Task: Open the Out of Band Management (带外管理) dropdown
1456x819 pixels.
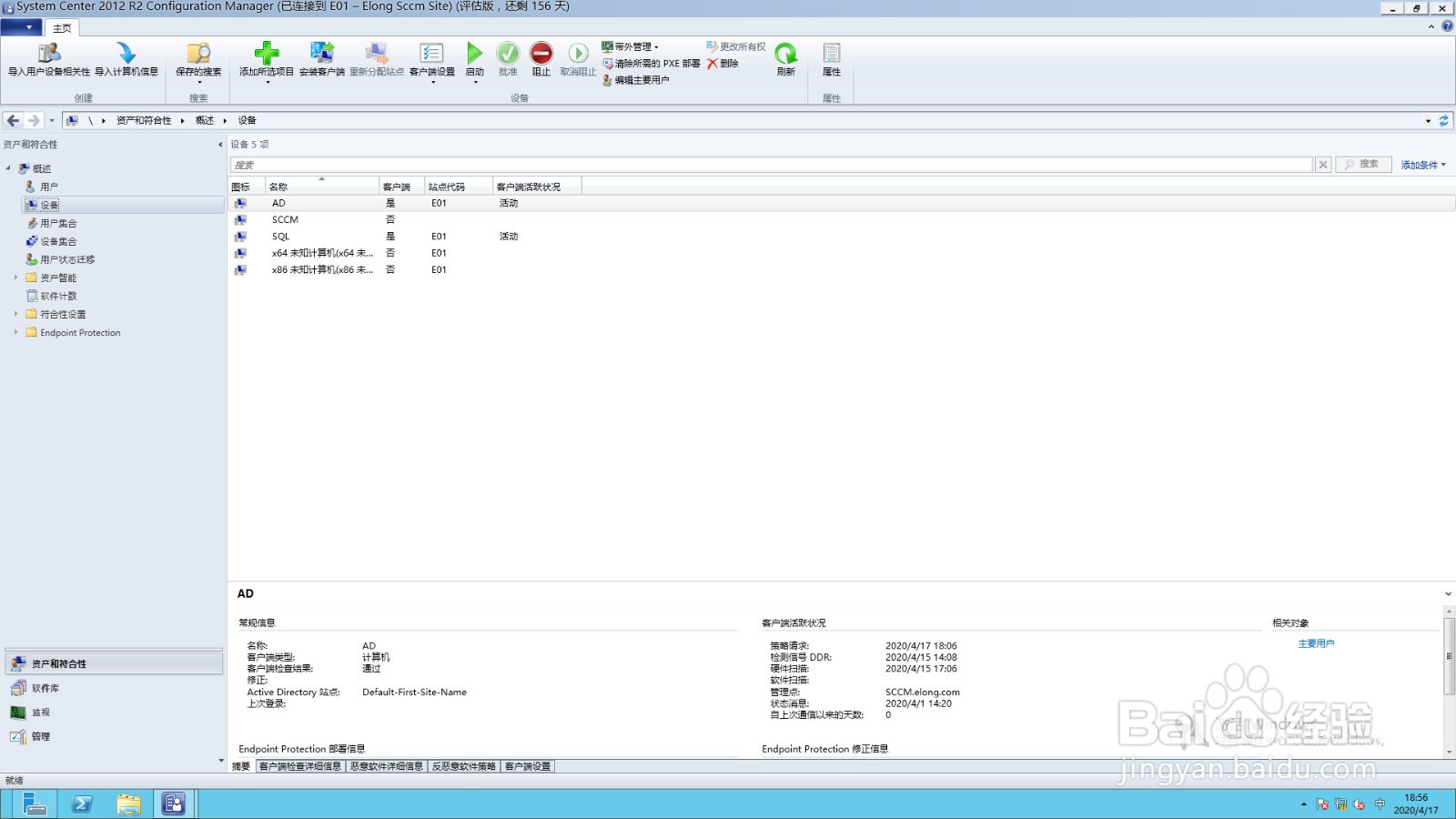Action: pyautogui.click(x=630, y=47)
